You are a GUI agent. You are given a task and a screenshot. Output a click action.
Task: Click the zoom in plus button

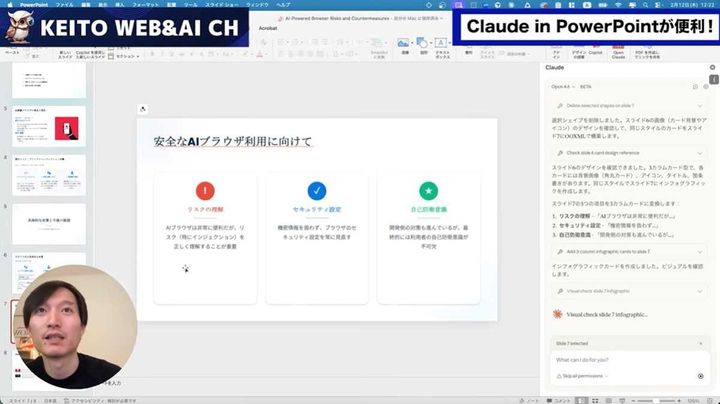point(679,401)
